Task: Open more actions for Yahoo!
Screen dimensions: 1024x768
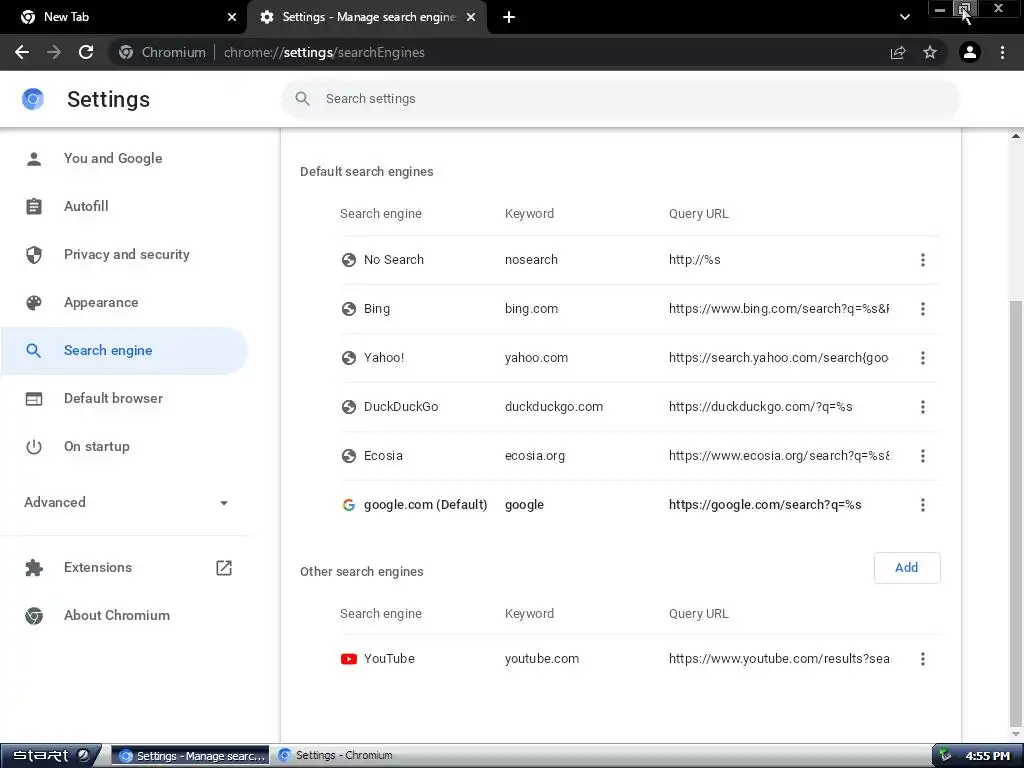Action: 922,358
